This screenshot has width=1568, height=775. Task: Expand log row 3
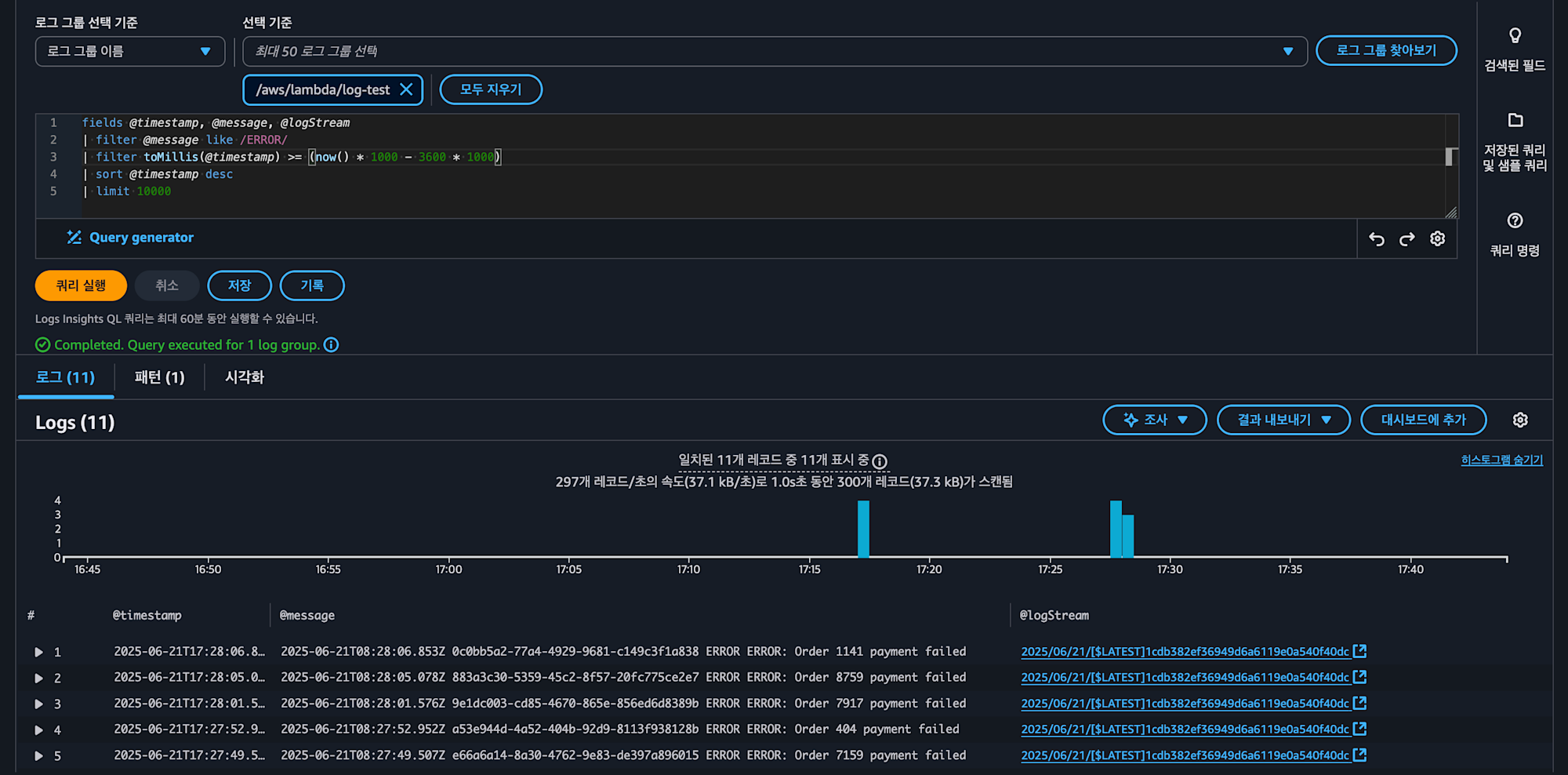pos(38,704)
